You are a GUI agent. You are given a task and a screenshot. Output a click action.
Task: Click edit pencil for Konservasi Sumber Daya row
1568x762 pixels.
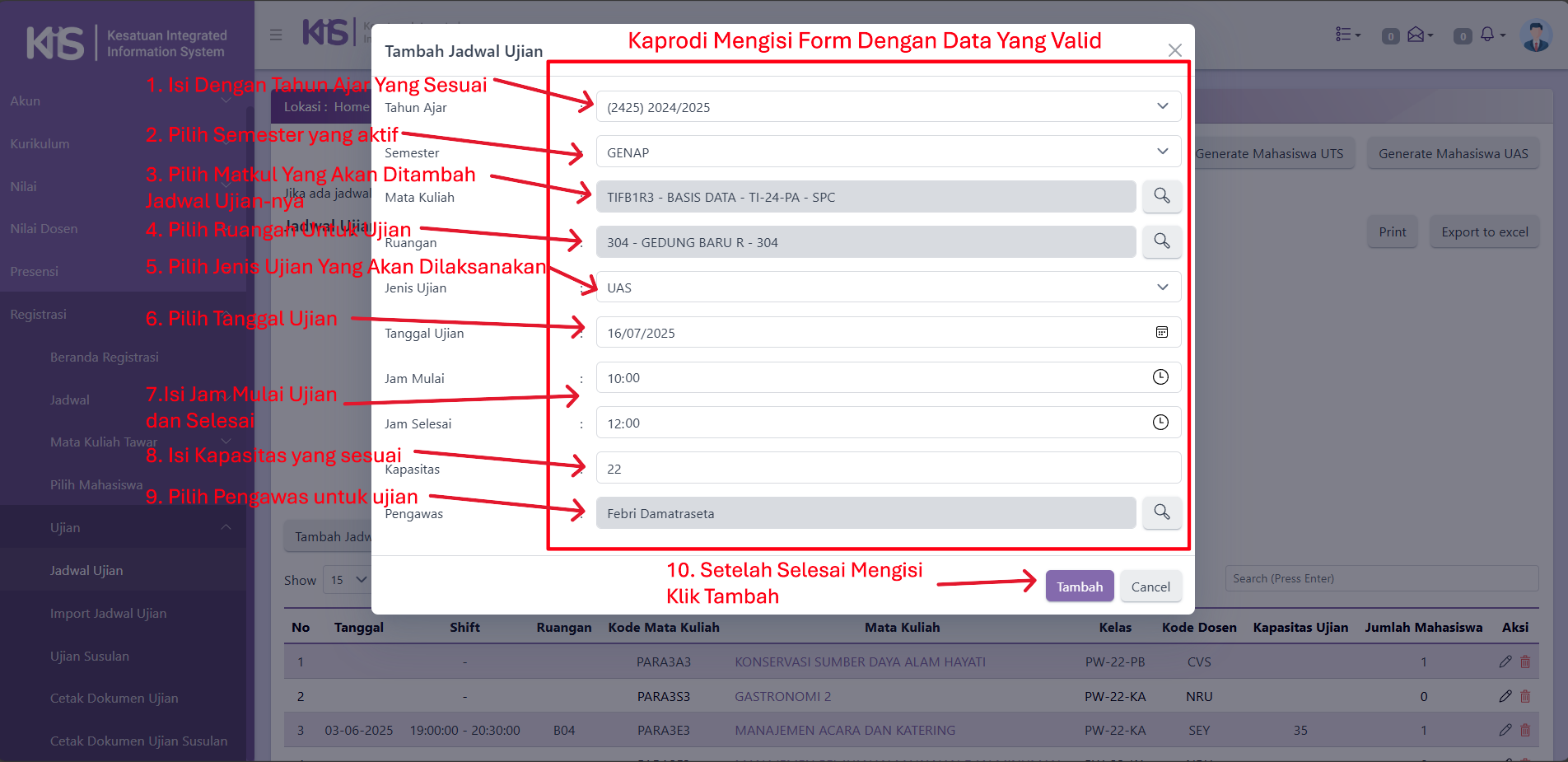pos(1505,661)
